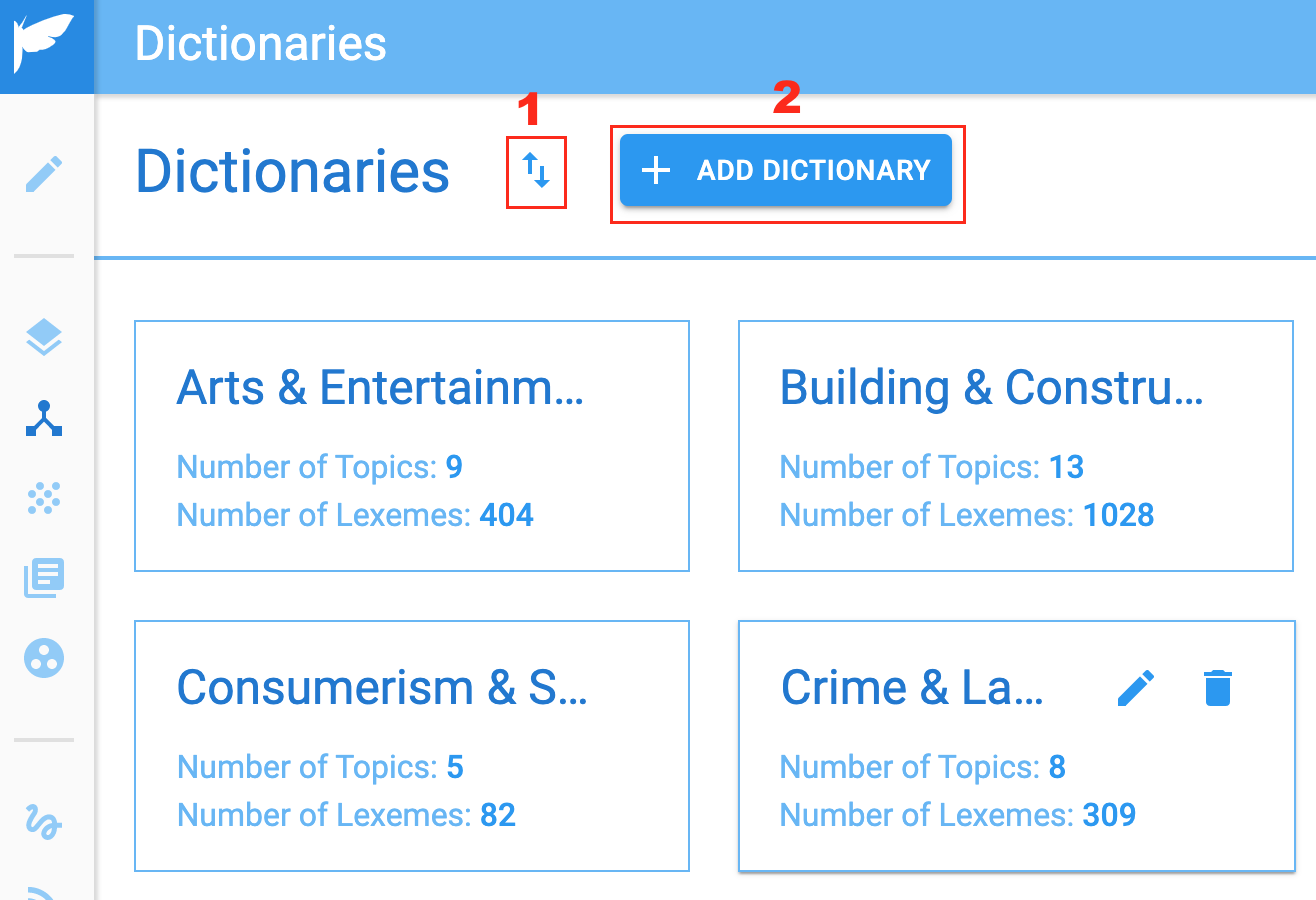Image resolution: width=1316 pixels, height=900 pixels.
Task: Open the Building & Construction dictionary card
Action: (1016, 446)
